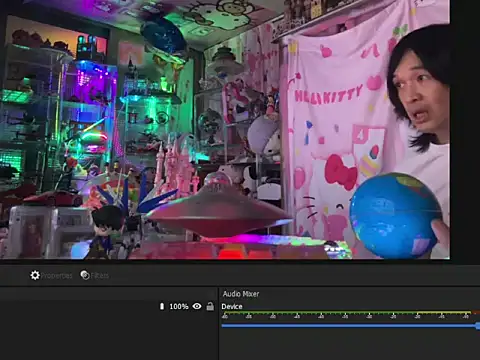
Task: Click the small source icon left of 100%
Action: (162, 306)
